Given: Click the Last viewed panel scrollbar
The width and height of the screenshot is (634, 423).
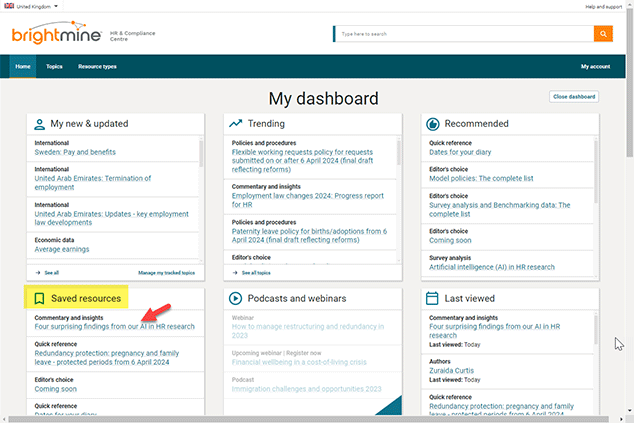Looking at the screenshot, I should 596,330.
